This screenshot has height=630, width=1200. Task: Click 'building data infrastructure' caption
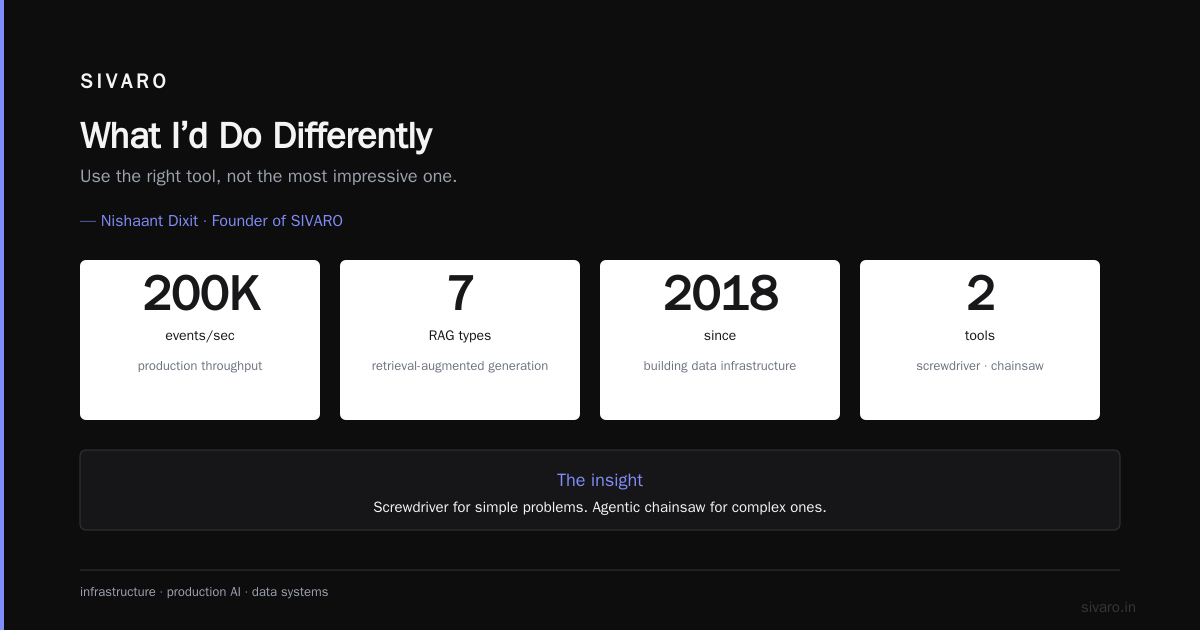720,366
